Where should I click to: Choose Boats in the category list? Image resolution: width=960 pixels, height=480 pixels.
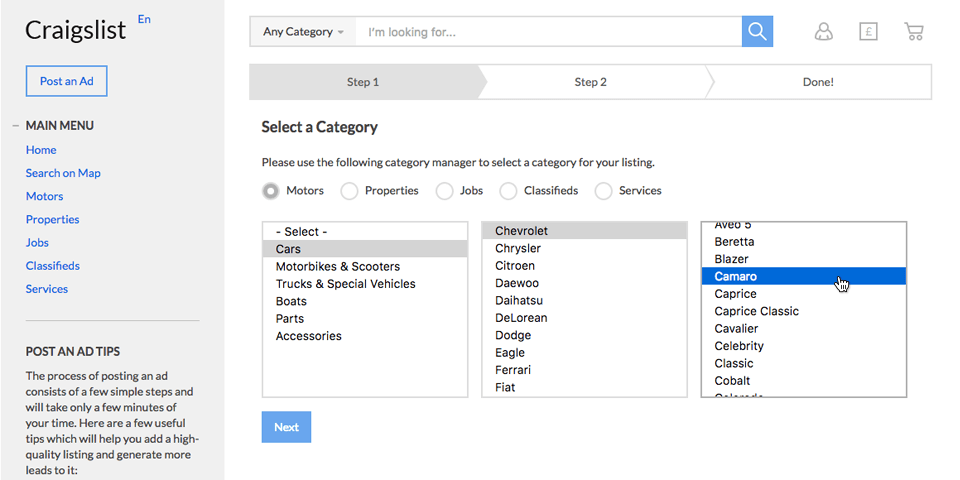pyautogui.click(x=365, y=301)
